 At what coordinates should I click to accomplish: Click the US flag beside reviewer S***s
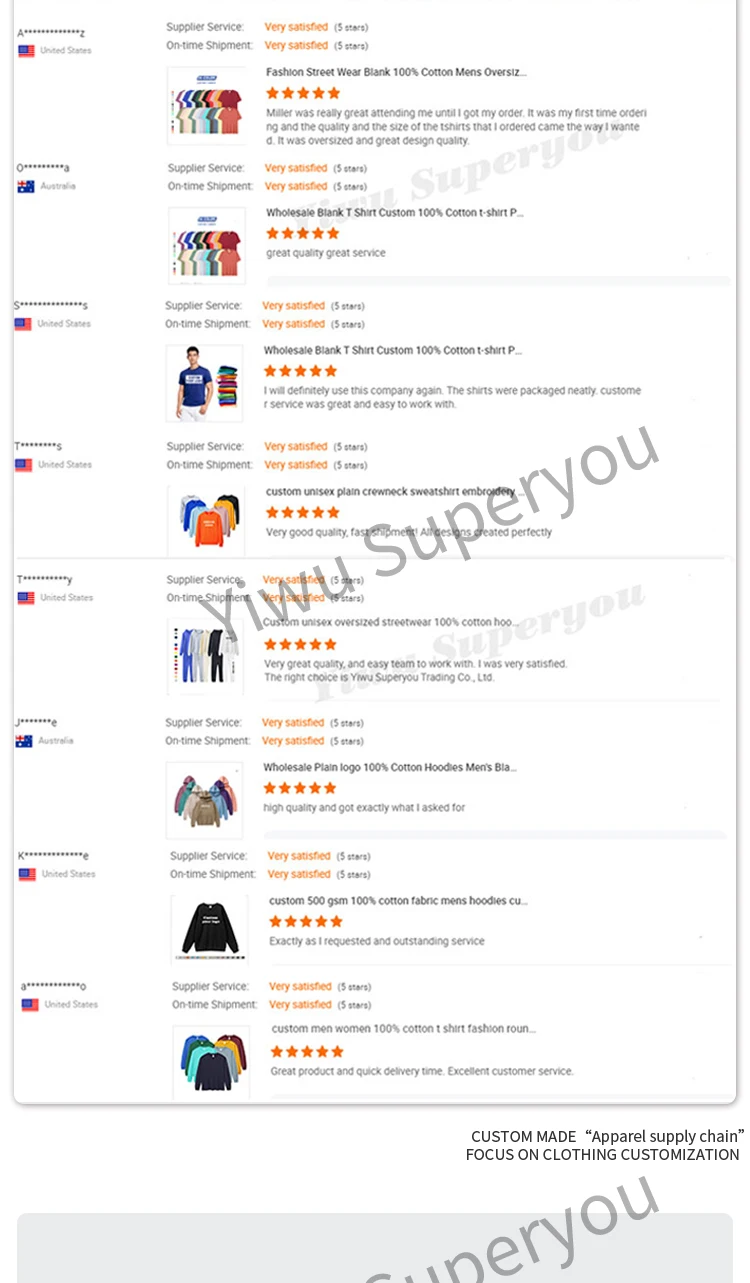[23, 324]
